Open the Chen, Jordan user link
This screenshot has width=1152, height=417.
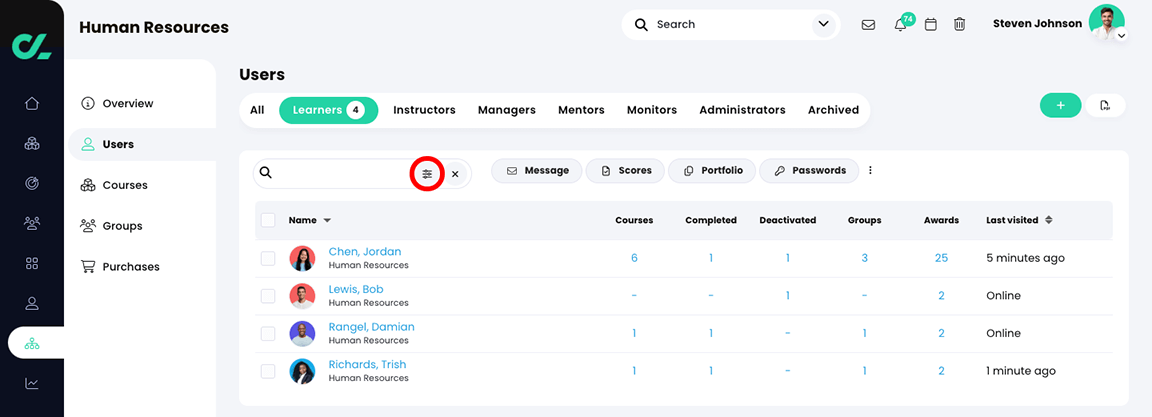[x=364, y=252]
